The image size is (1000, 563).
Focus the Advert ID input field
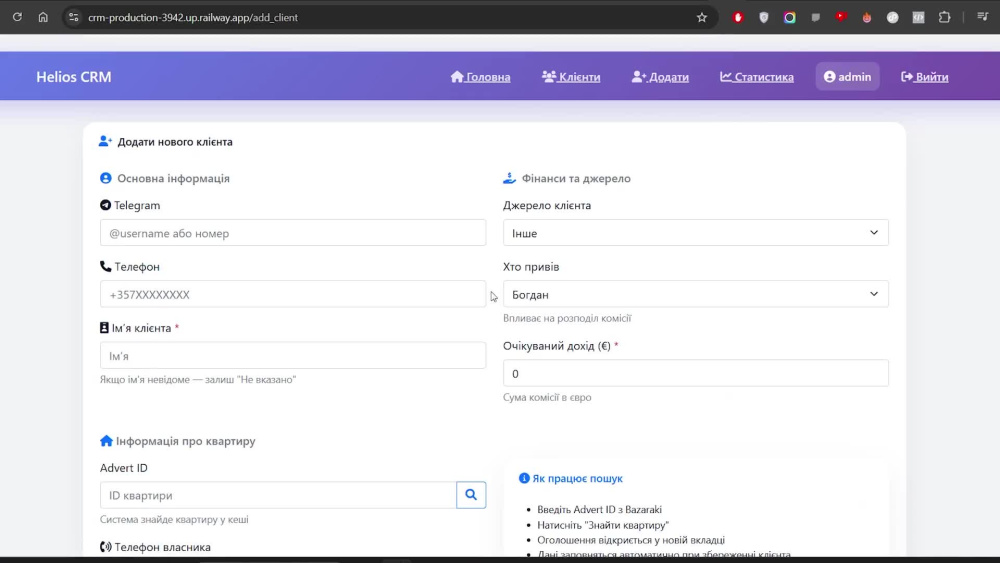tap(278, 495)
